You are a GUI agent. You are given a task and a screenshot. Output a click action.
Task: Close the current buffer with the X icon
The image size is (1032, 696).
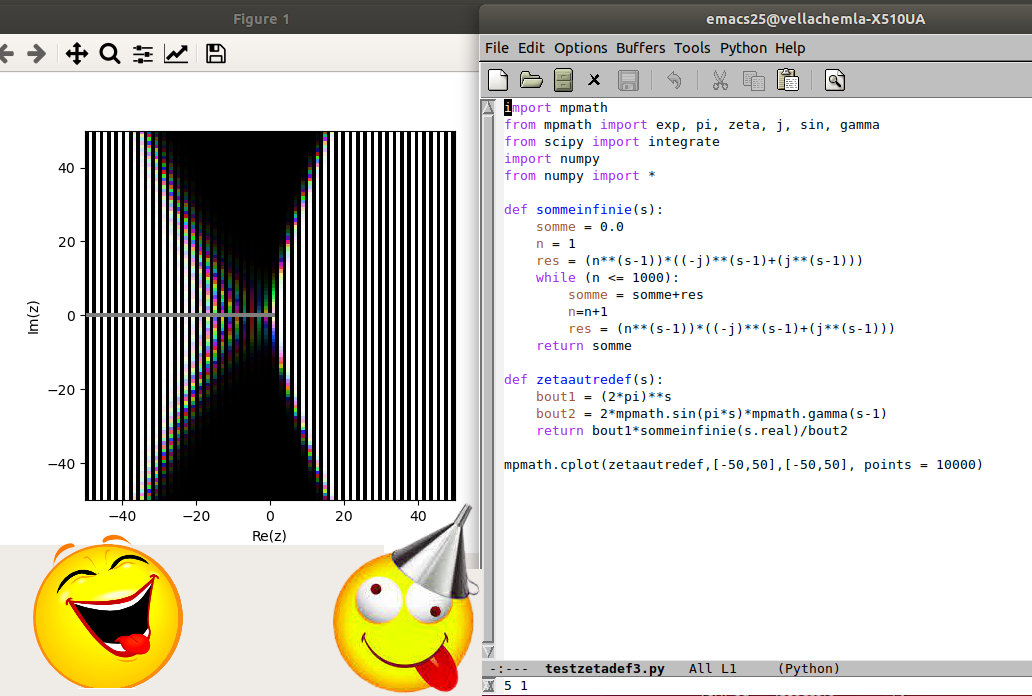pos(594,80)
